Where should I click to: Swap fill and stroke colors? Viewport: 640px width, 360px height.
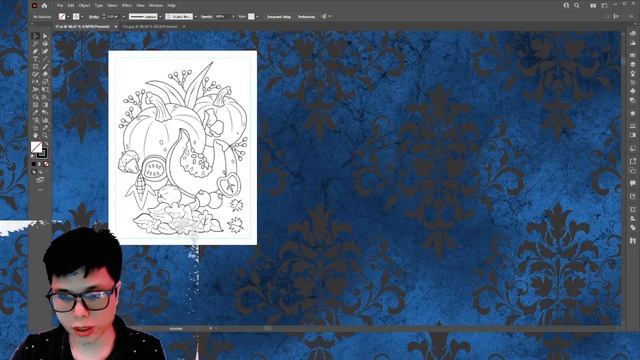click(46, 143)
